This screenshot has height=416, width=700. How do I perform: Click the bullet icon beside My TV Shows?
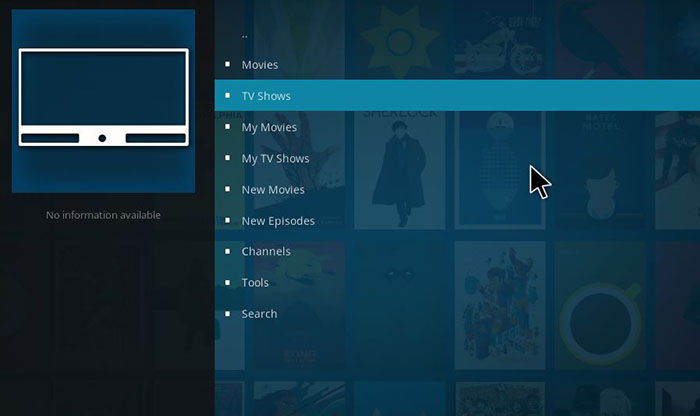(228, 158)
